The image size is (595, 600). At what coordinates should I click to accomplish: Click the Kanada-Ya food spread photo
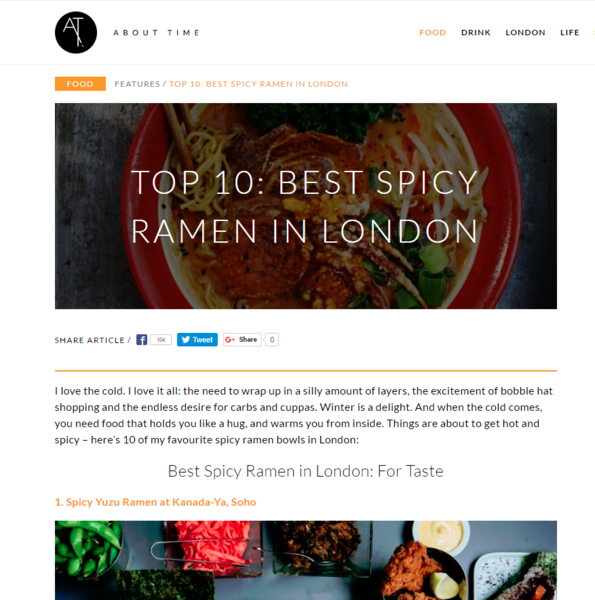[306, 560]
